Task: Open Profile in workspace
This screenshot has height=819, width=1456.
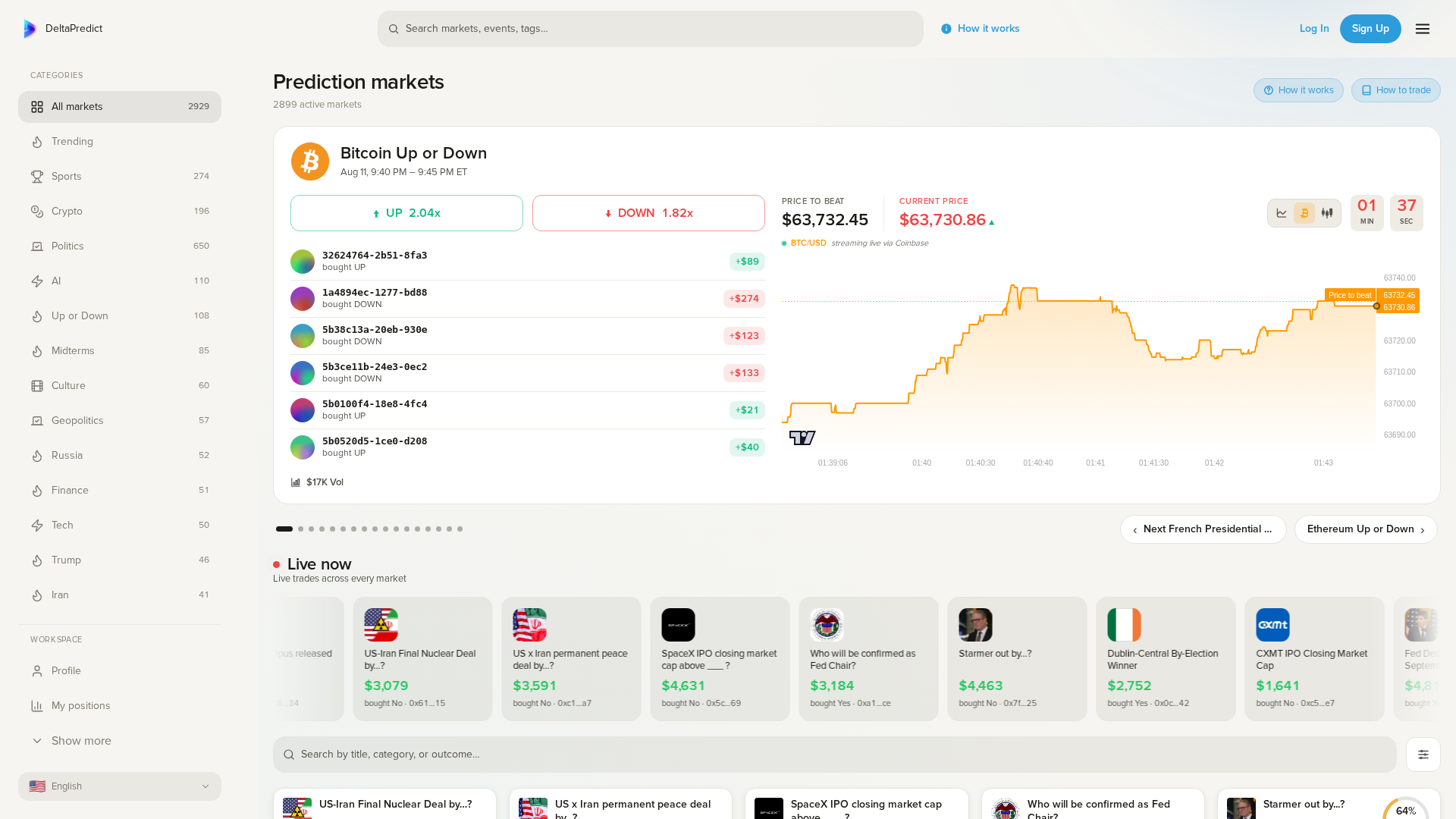Action: tap(120, 671)
